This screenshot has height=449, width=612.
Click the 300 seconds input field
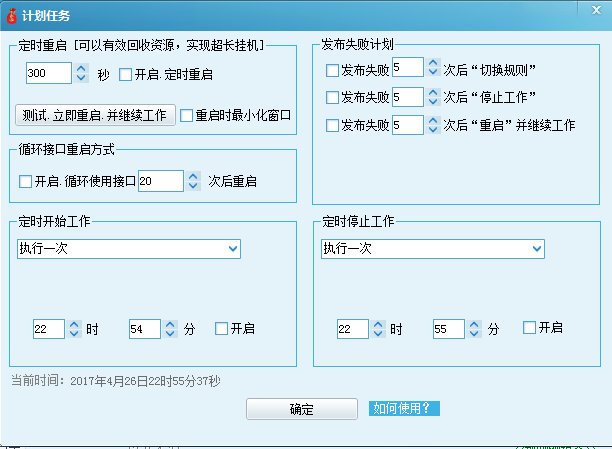(x=49, y=73)
